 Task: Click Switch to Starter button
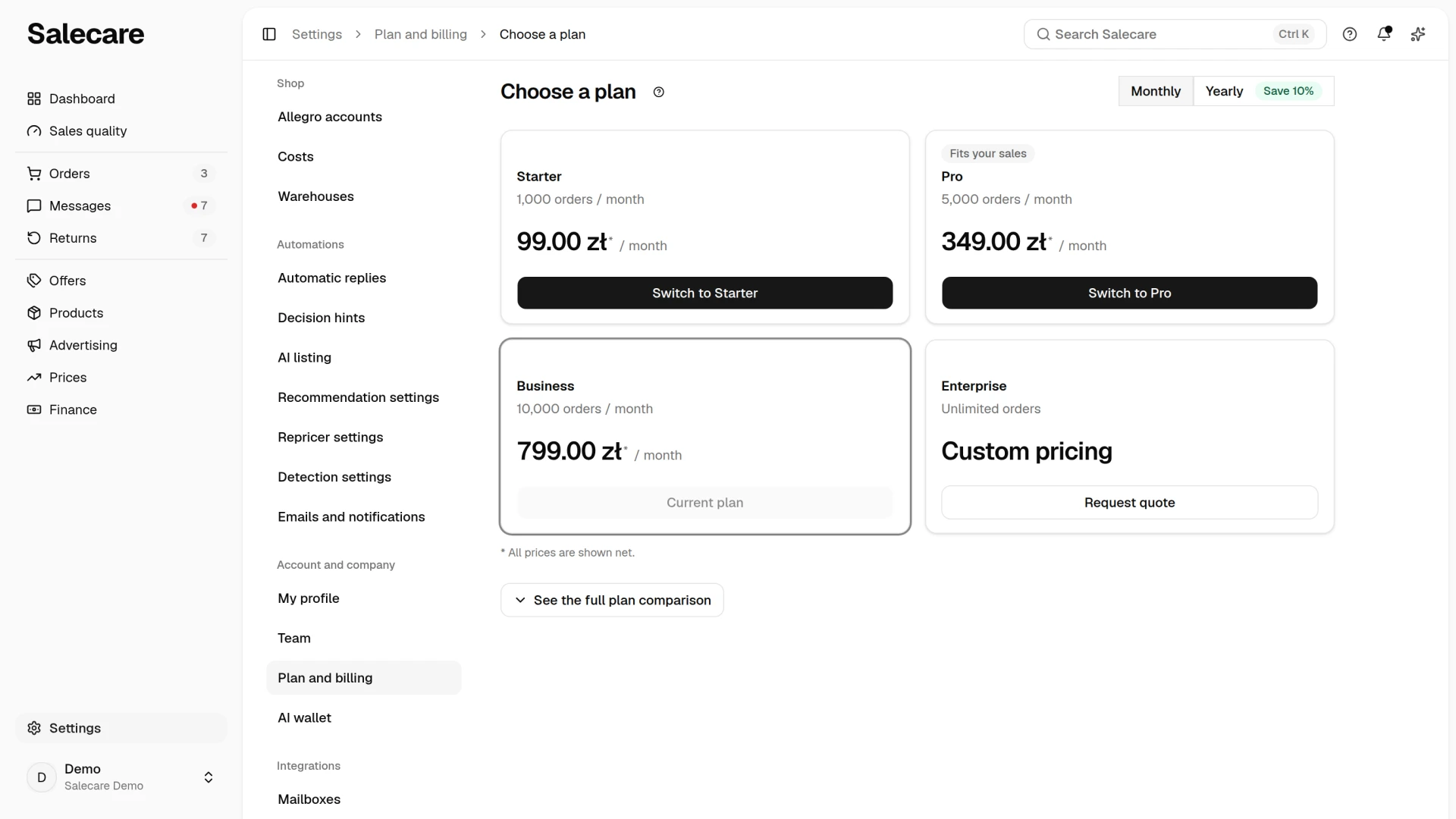(x=705, y=293)
